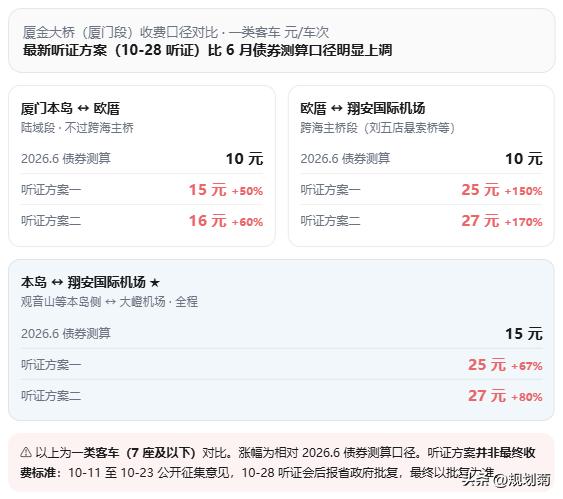Click 听证方案二 label in 欧厝 card
The image size is (563, 499).
coord(330,220)
